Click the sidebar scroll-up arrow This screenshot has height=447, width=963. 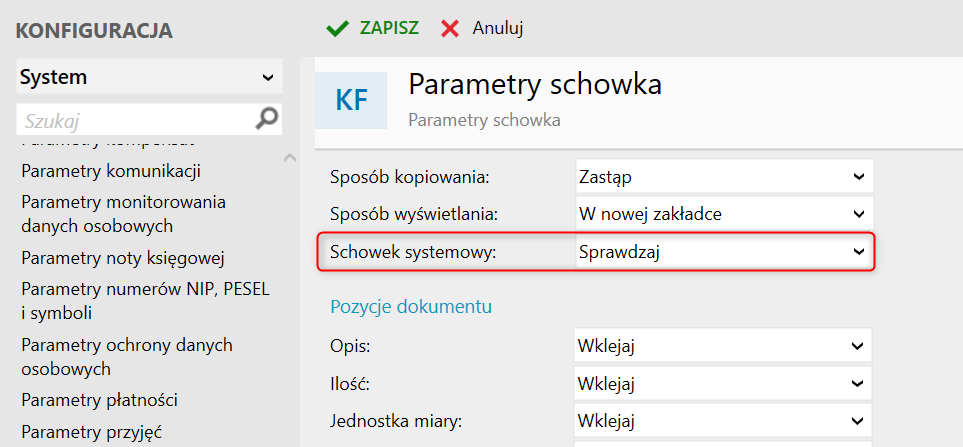click(x=290, y=158)
